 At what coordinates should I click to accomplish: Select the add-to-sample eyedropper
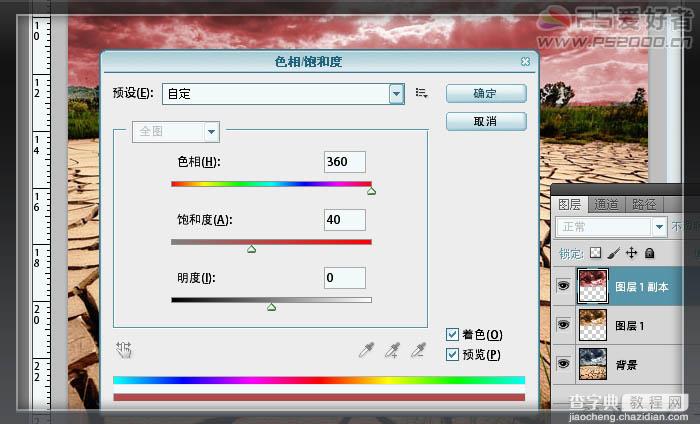[x=392, y=350]
